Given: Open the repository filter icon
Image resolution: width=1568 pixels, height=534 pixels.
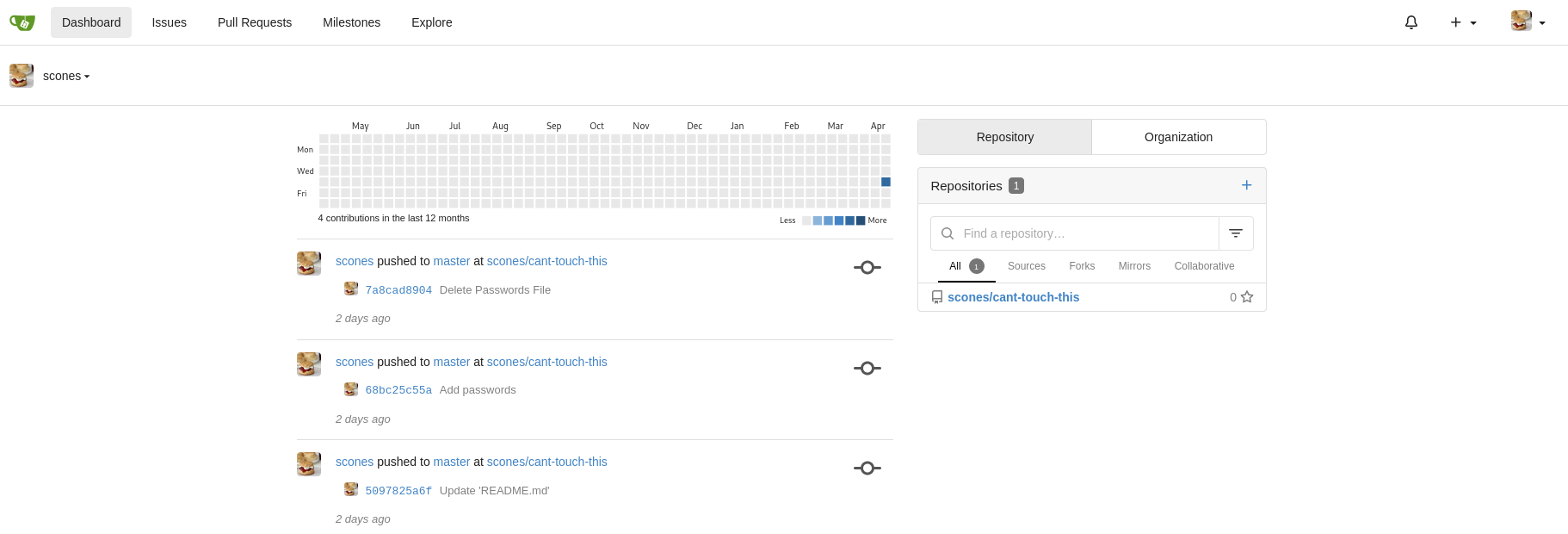Looking at the screenshot, I should (x=1235, y=233).
